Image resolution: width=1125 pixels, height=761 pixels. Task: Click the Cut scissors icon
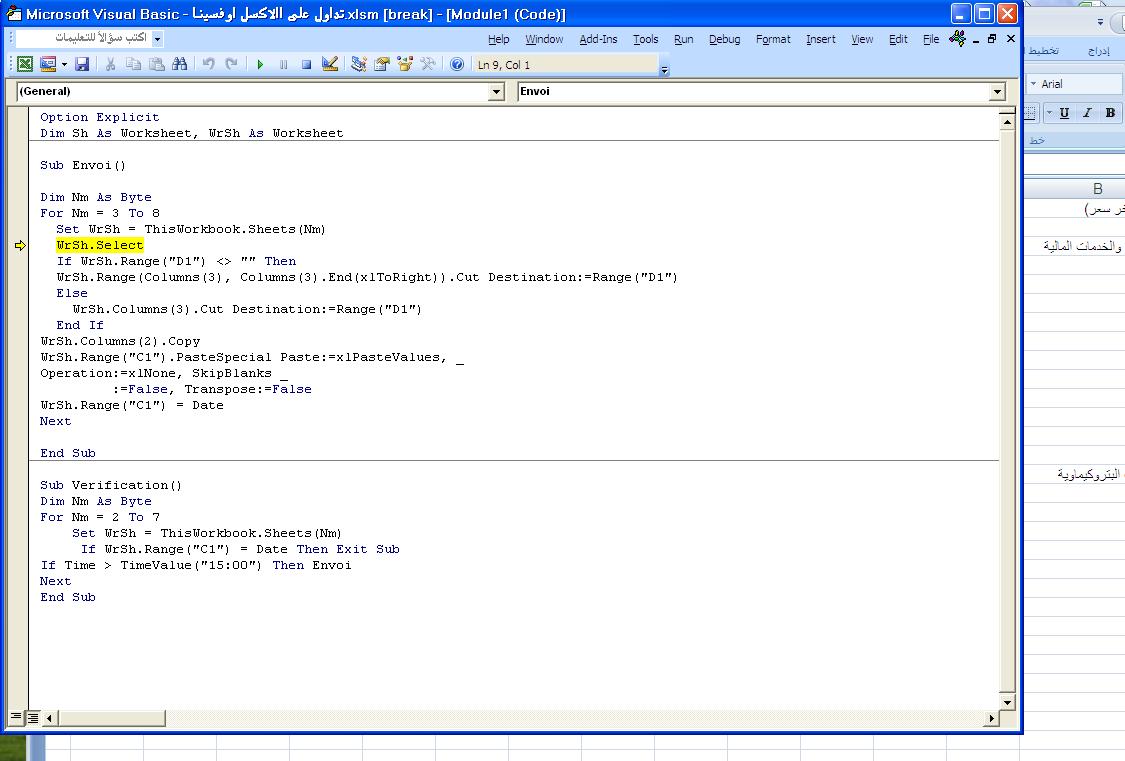[x=110, y=65]
